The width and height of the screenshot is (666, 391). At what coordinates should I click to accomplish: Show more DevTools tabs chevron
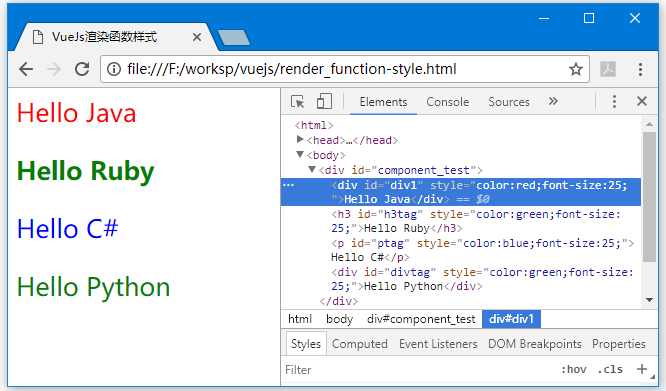[x=553, y=101]
